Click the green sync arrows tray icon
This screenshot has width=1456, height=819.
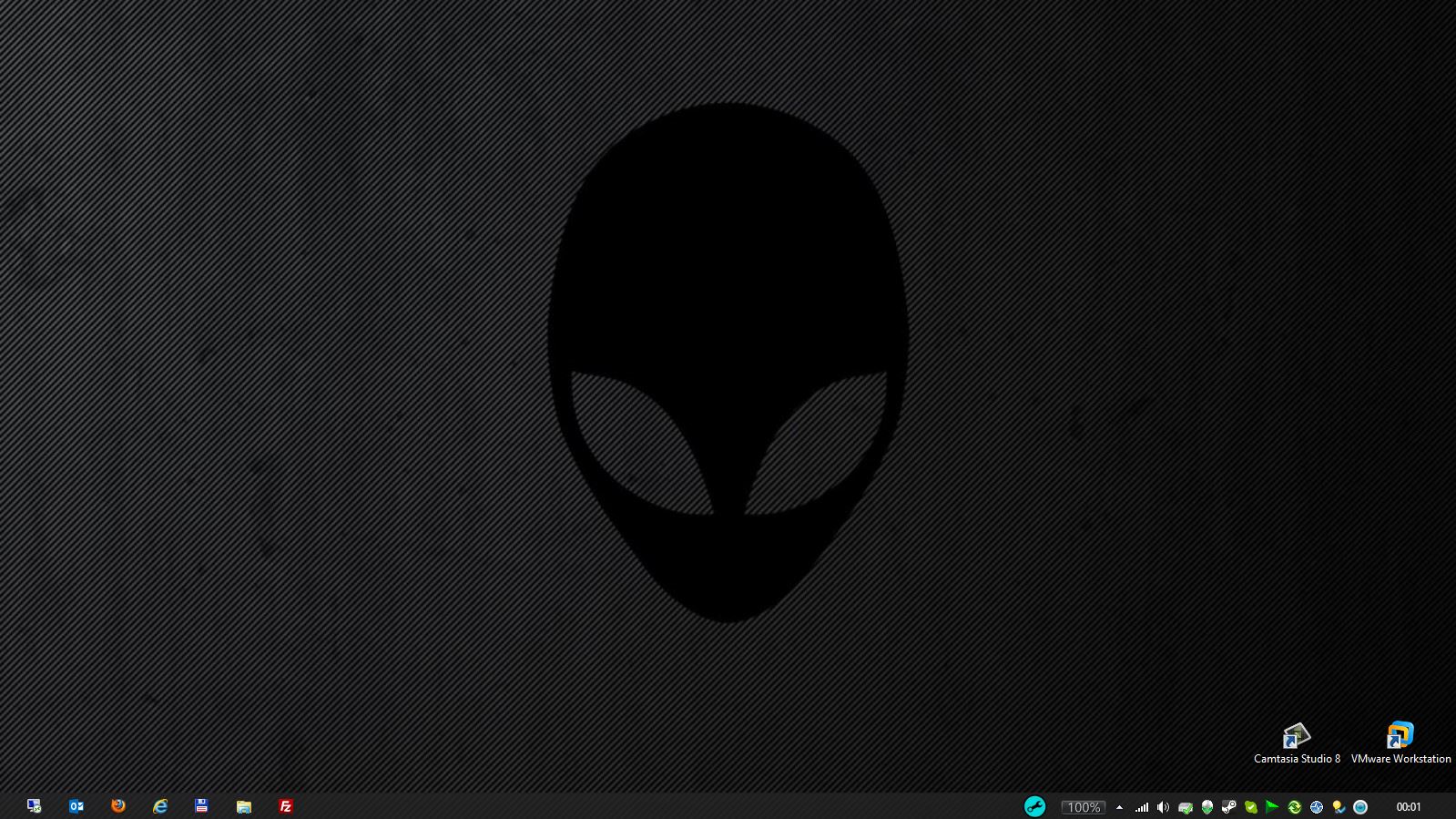(1294, 807)
